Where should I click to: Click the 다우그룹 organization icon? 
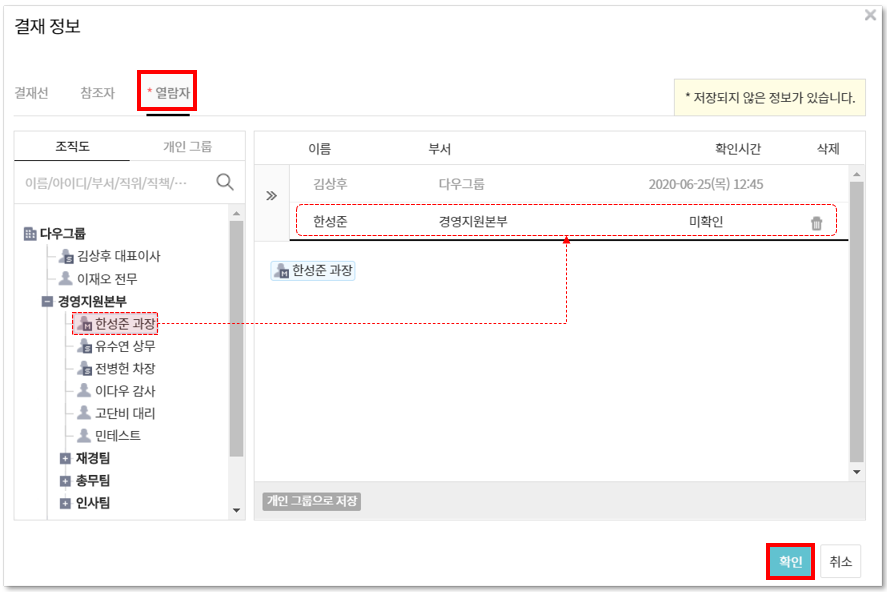pos(29,234)
